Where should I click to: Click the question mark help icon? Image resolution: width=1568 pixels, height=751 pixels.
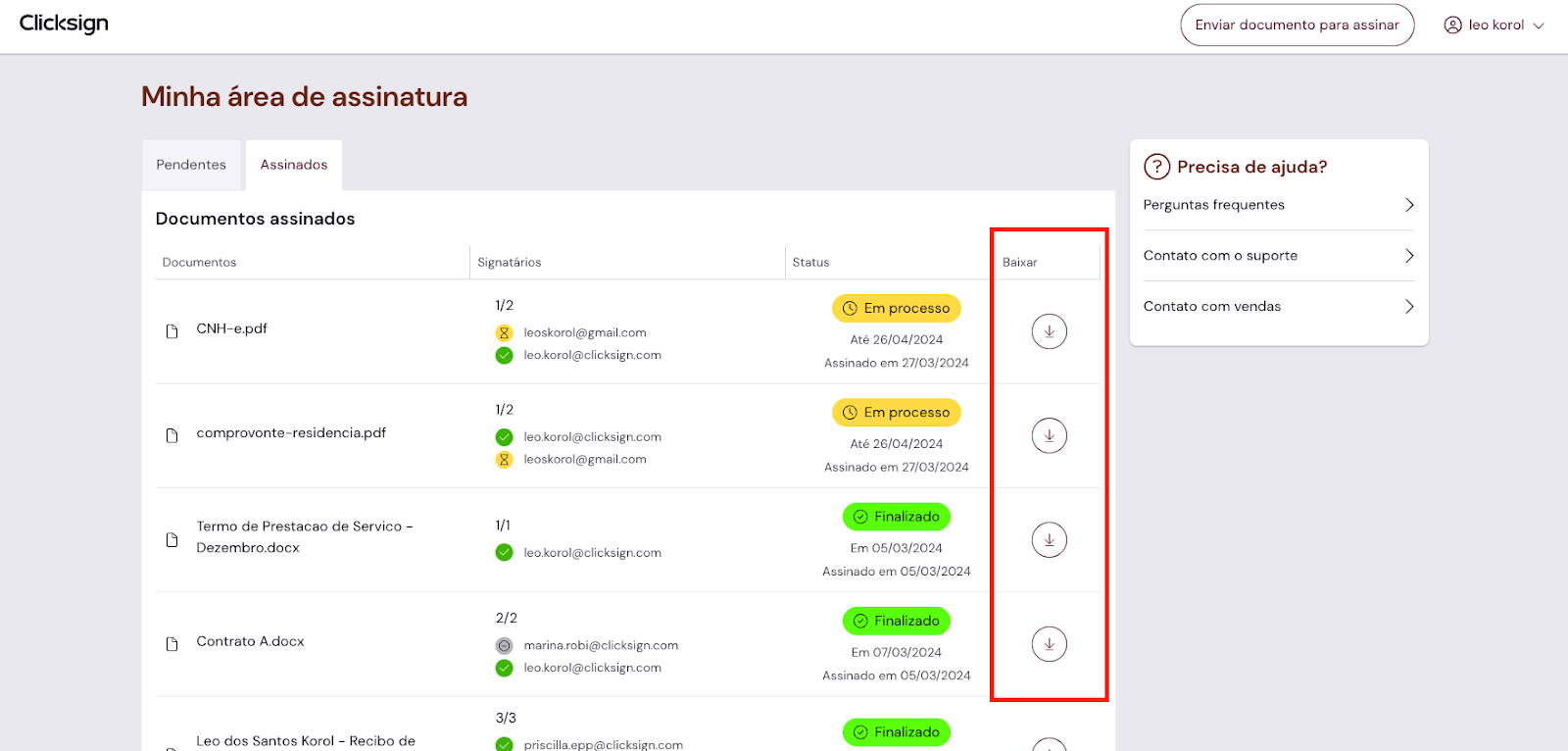click(x=1157, y=167)
